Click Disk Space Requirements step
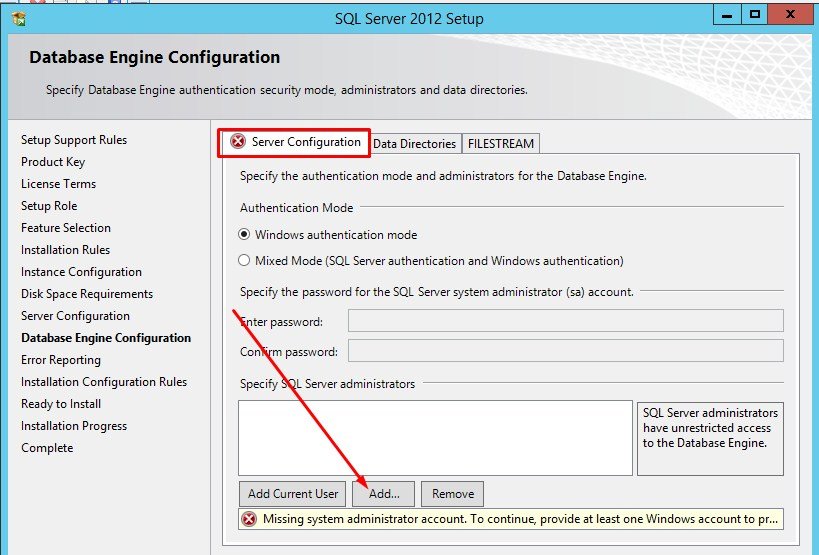819x555 pixels. pos(87,294)
